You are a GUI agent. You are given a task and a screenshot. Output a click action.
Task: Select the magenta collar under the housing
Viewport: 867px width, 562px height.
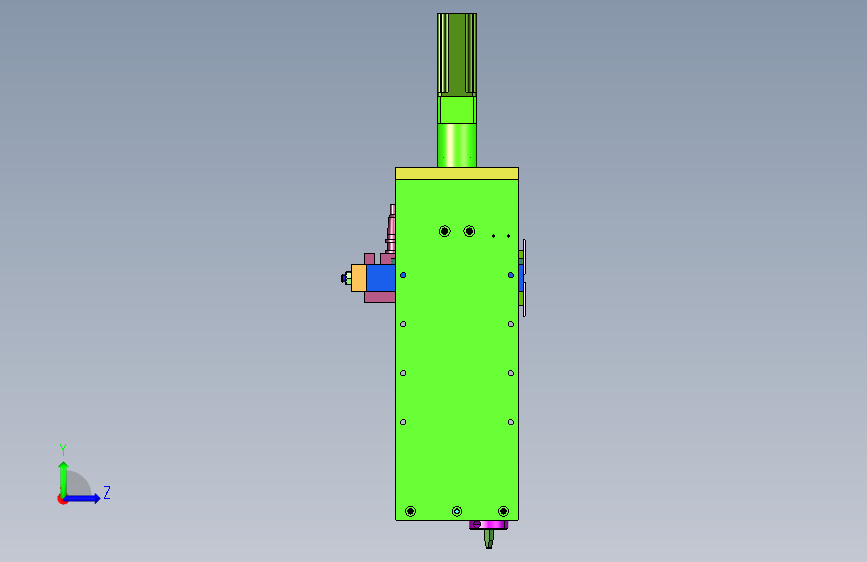click(x=489, y=525)
